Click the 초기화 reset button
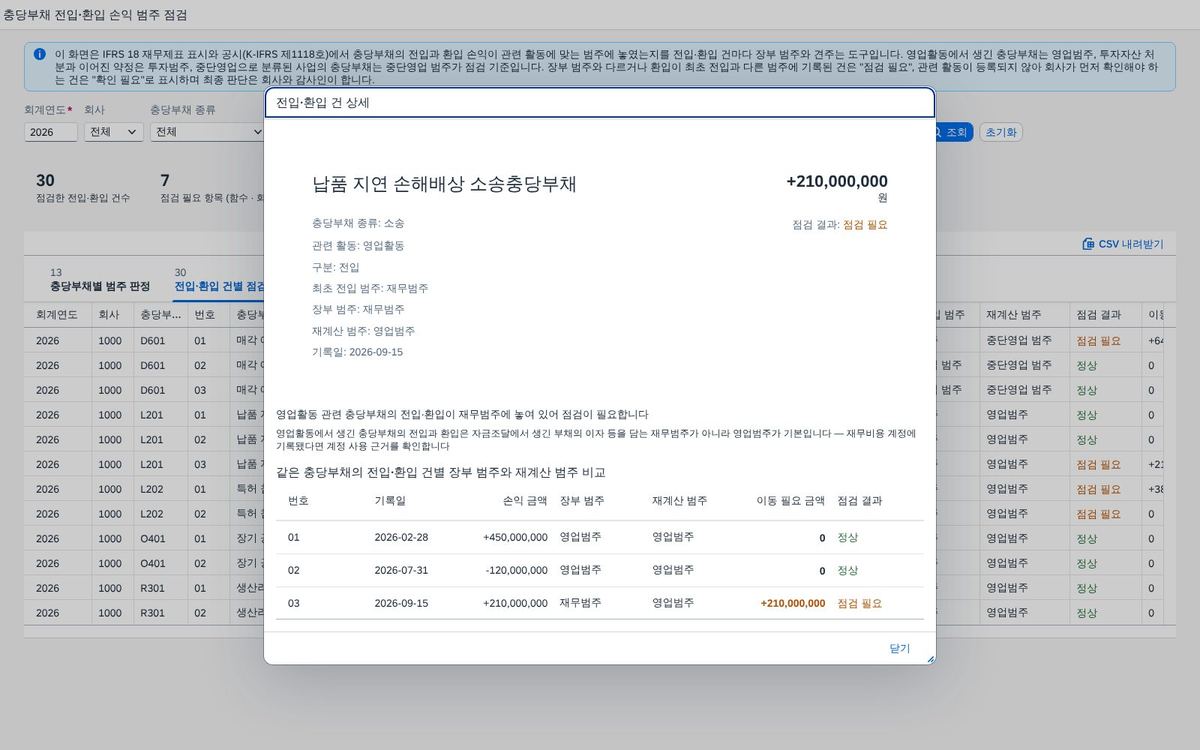The image size is (1200, 750). coord(1001,132)
